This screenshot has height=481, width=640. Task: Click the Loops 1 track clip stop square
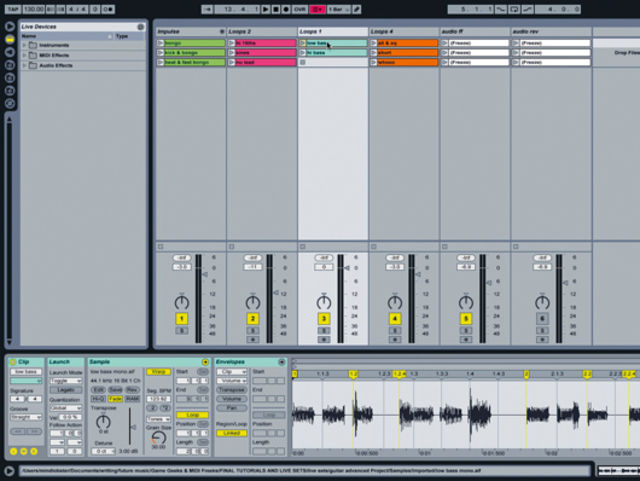pyautogui.click(x=302, y=247)
